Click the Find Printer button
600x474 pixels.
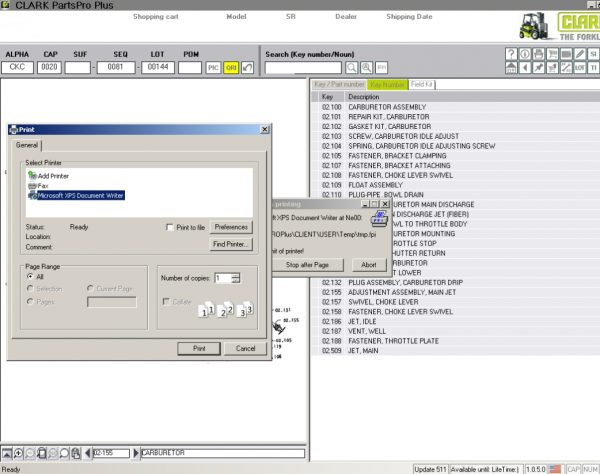[231, 244]
